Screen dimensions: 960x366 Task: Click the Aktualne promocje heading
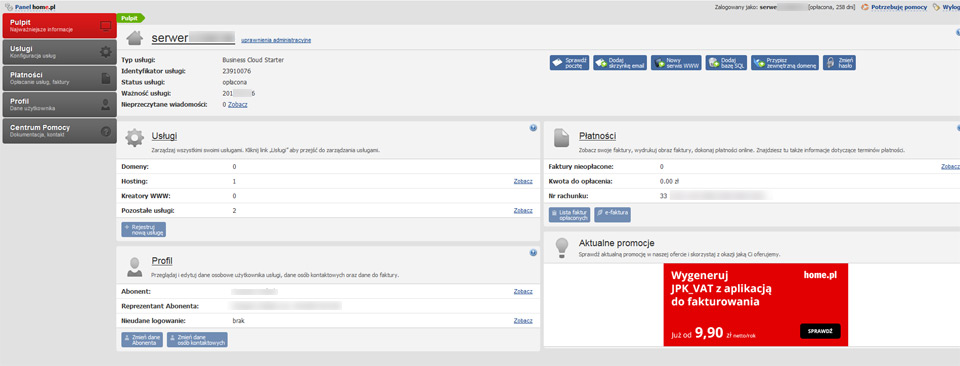[617, 243]
